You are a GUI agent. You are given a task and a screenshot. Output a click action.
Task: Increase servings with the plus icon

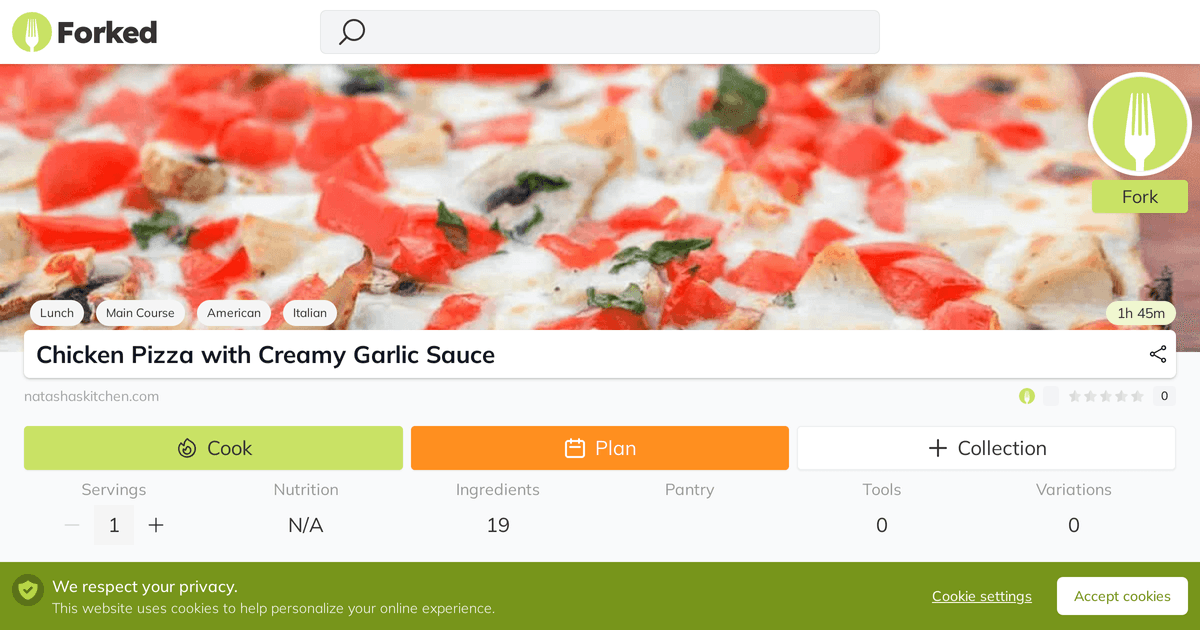click(x=156, y=525)
